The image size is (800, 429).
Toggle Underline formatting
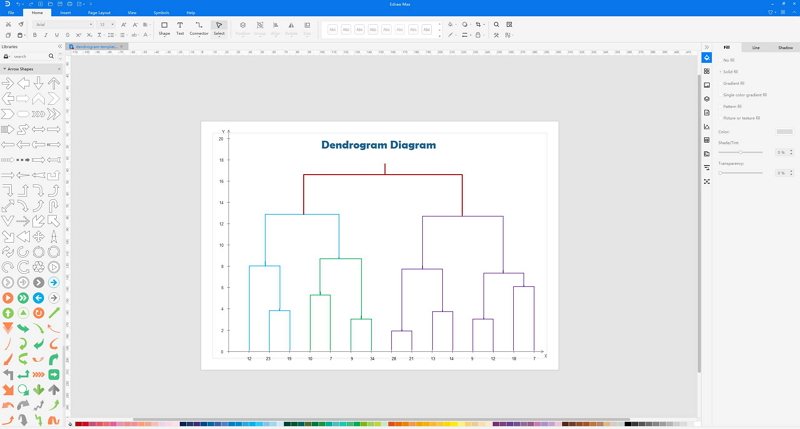[x=57, y=35]
